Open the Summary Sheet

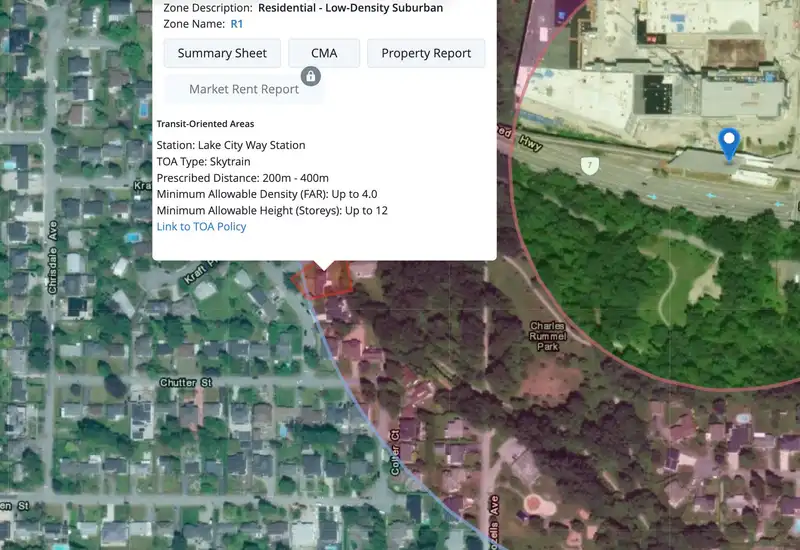[222, 53]
